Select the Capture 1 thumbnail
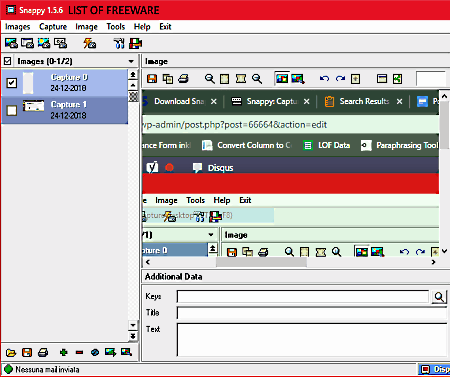Screen dimensions: 450x377 33,106
